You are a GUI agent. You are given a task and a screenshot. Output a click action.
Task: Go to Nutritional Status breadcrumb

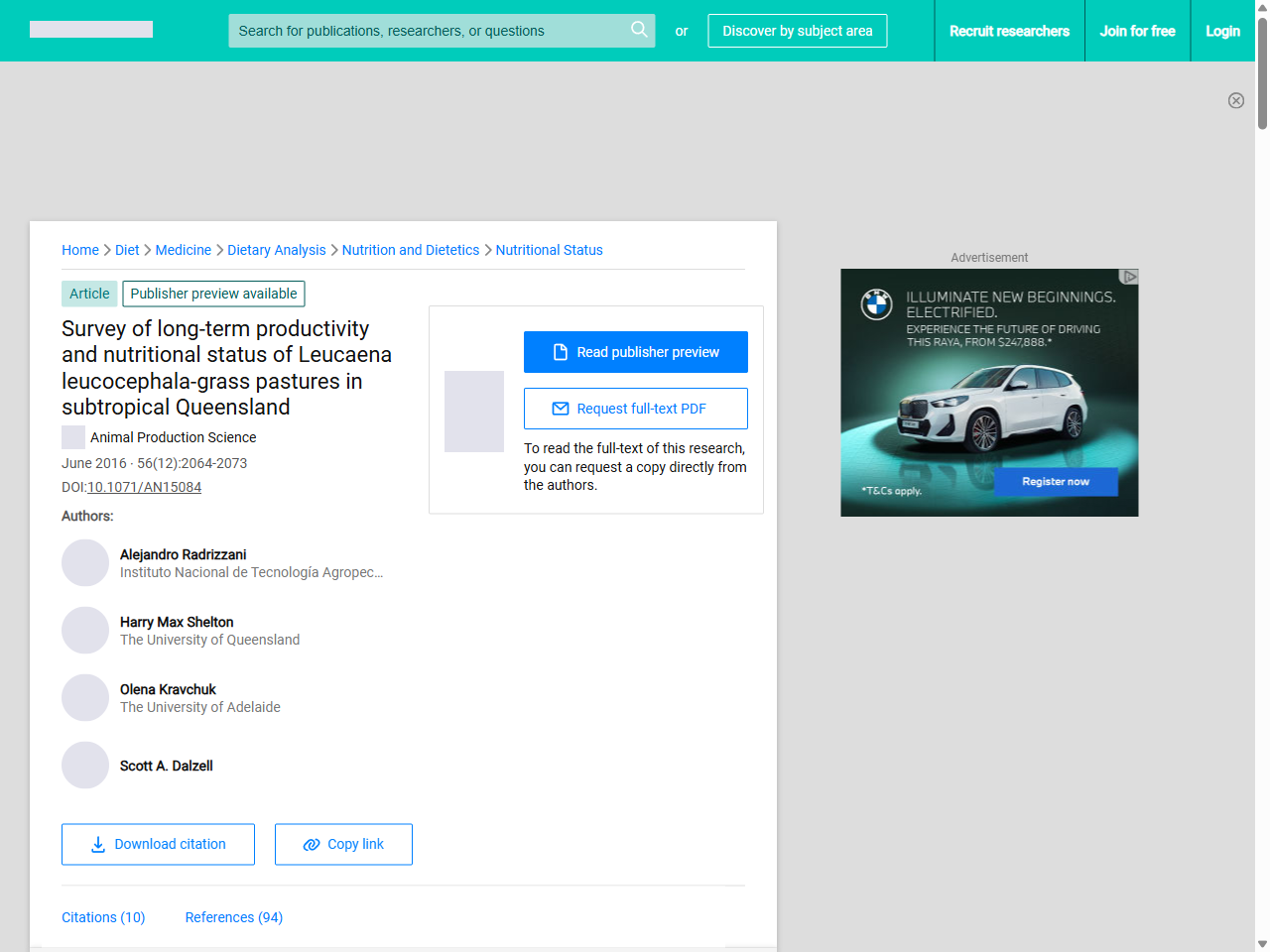point(549,250)
